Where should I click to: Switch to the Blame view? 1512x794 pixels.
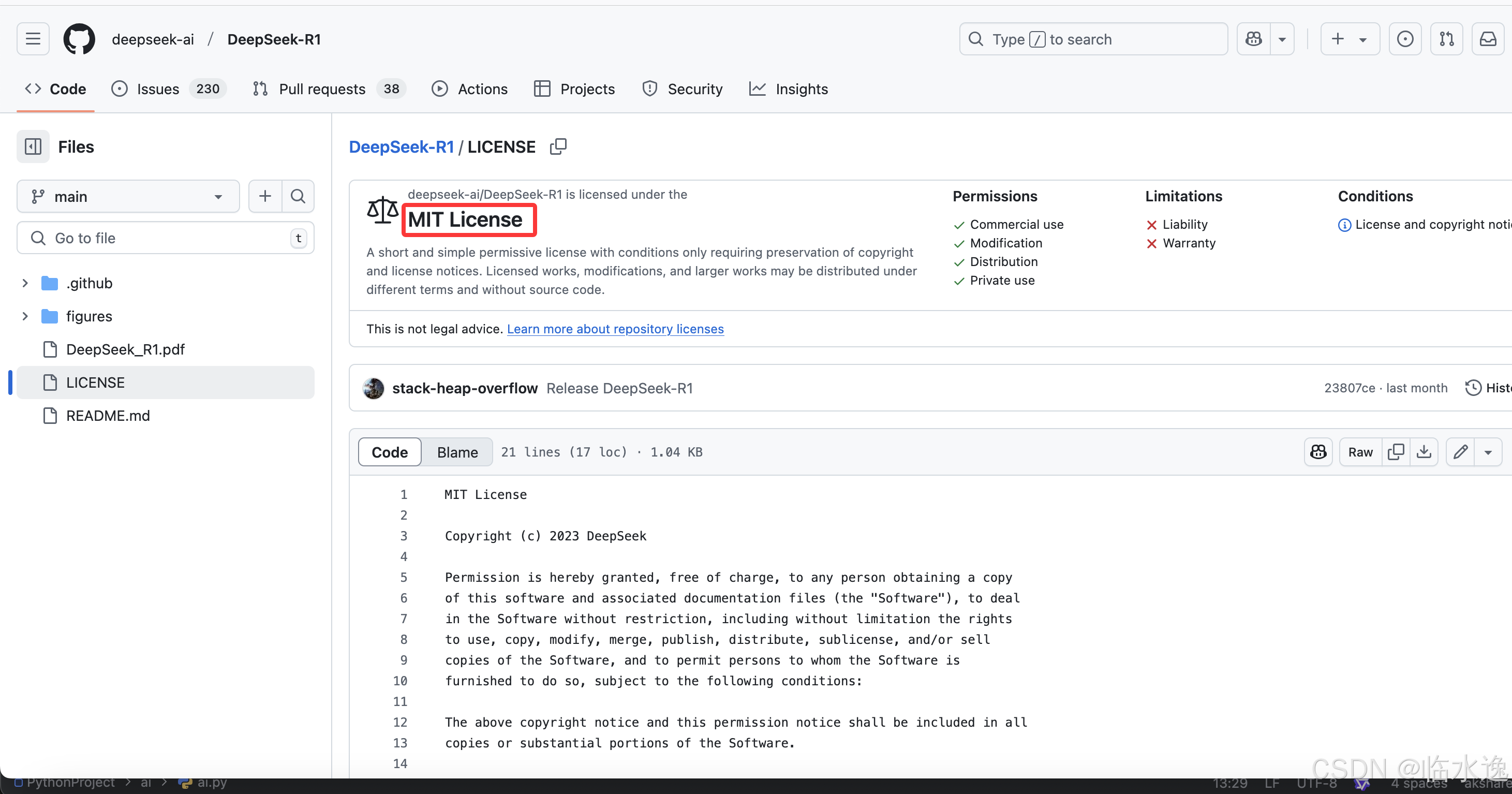(457, 452)
